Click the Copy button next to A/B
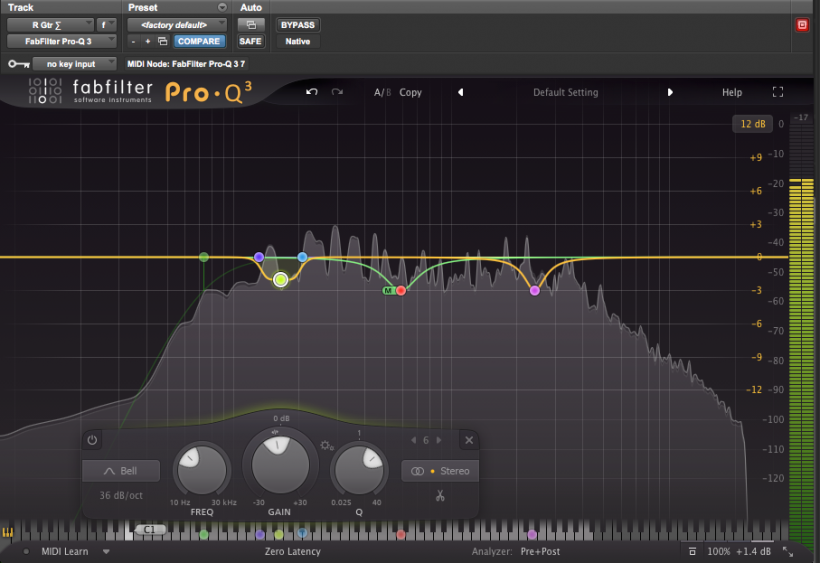Image resolution: width=820 pixels, height=563 pixels. 411,93
